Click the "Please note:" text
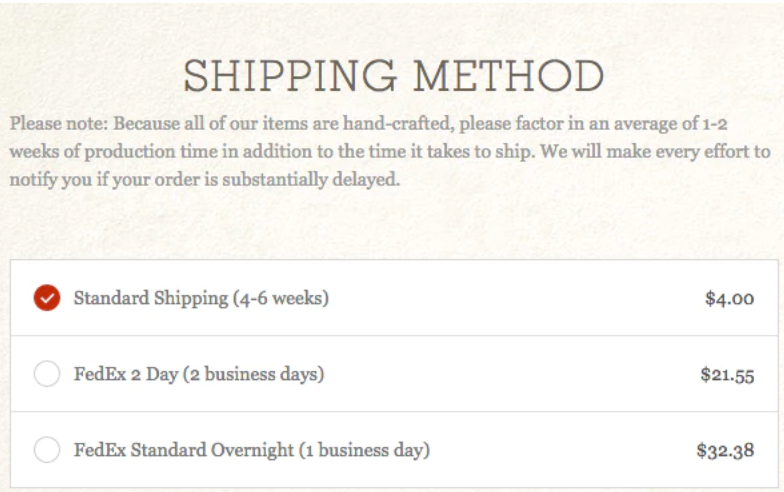The image size is (784, 492). 59,123
